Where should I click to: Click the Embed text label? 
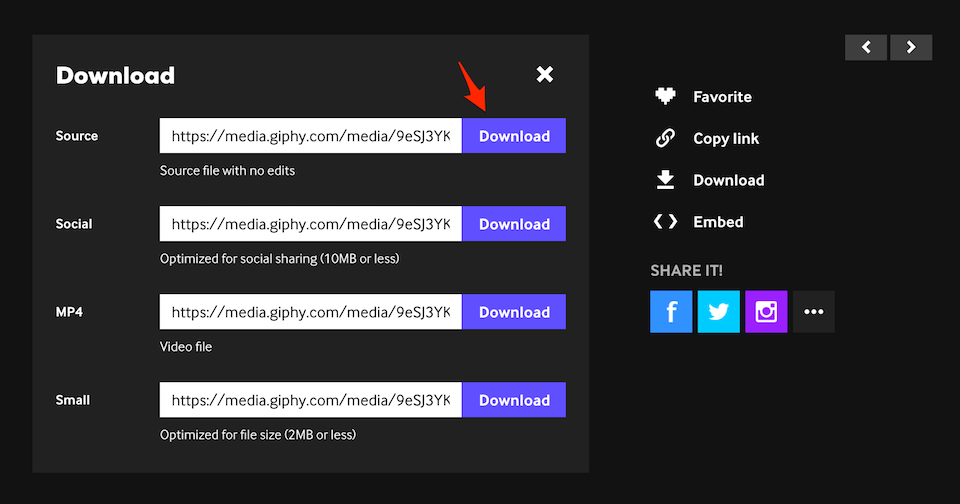[718, 222]
